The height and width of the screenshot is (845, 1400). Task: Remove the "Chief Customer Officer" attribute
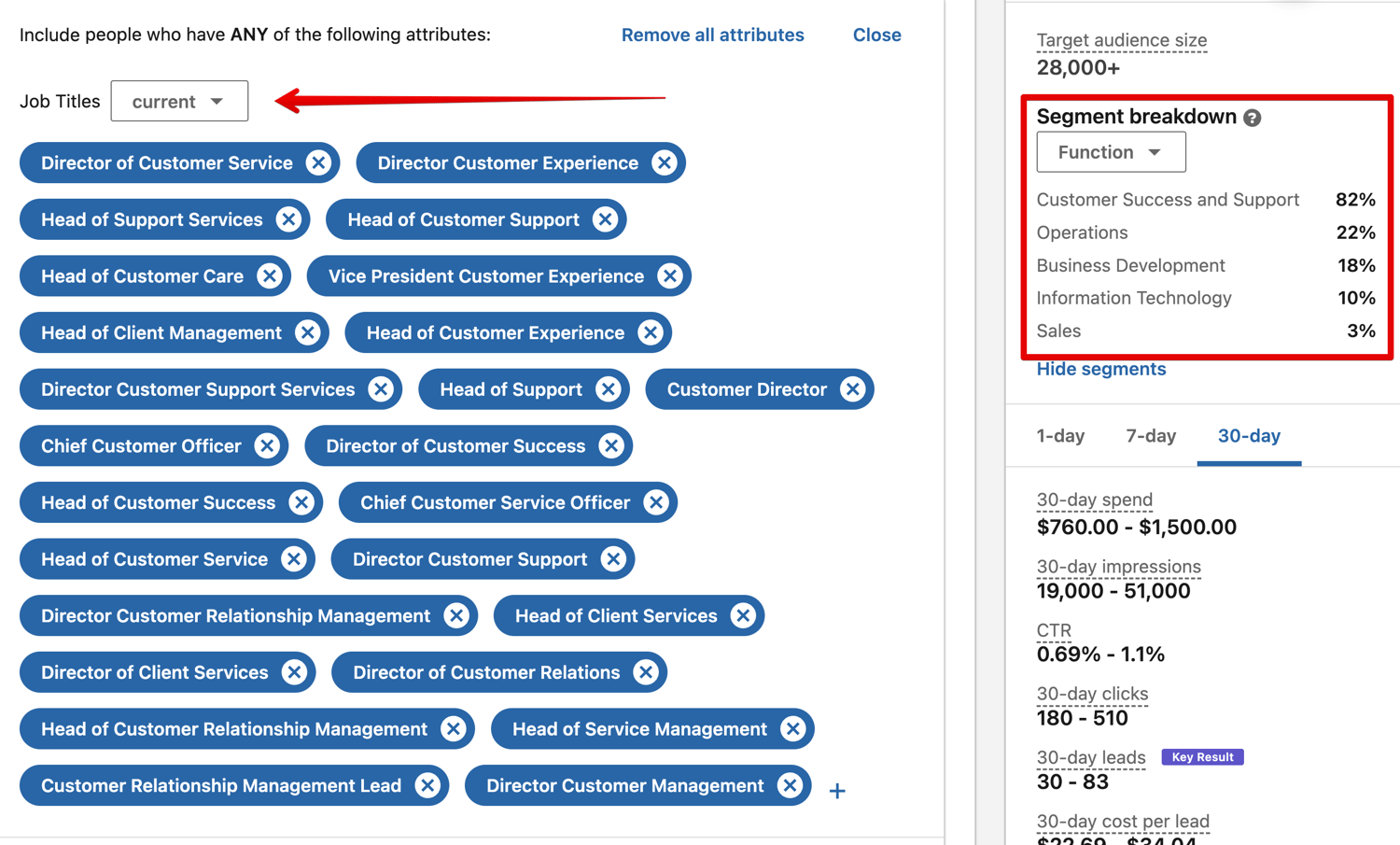(x=265, y=445)
